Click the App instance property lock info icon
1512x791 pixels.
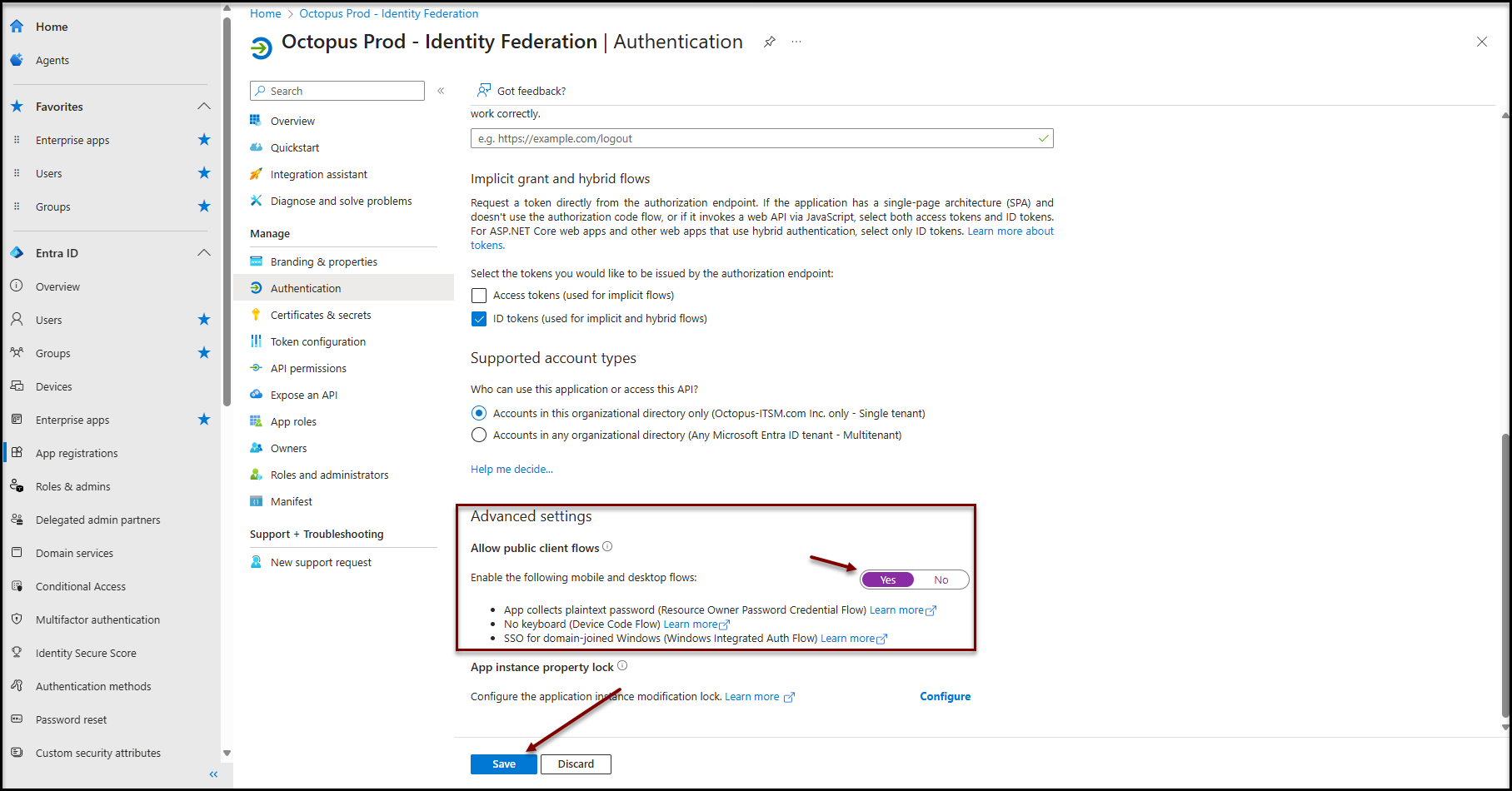click(622, 666)
